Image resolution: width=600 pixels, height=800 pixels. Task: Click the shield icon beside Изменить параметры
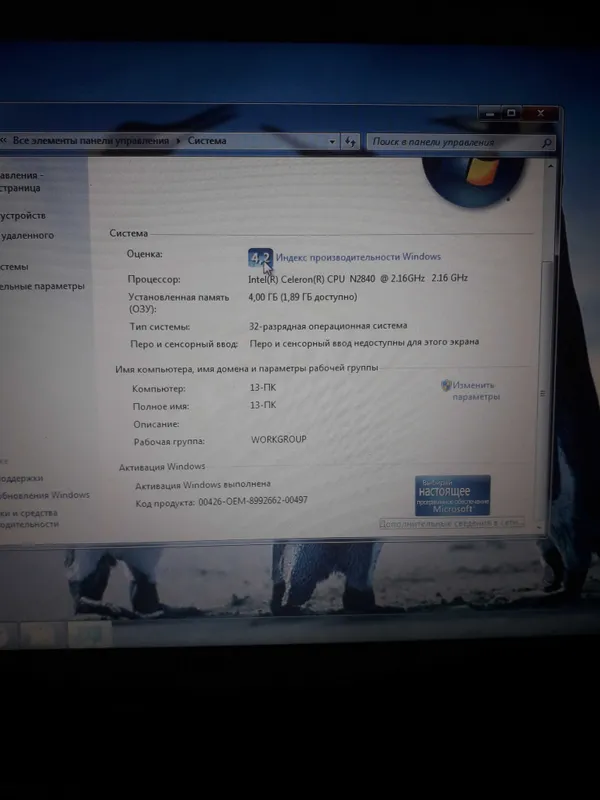(446, 385)
